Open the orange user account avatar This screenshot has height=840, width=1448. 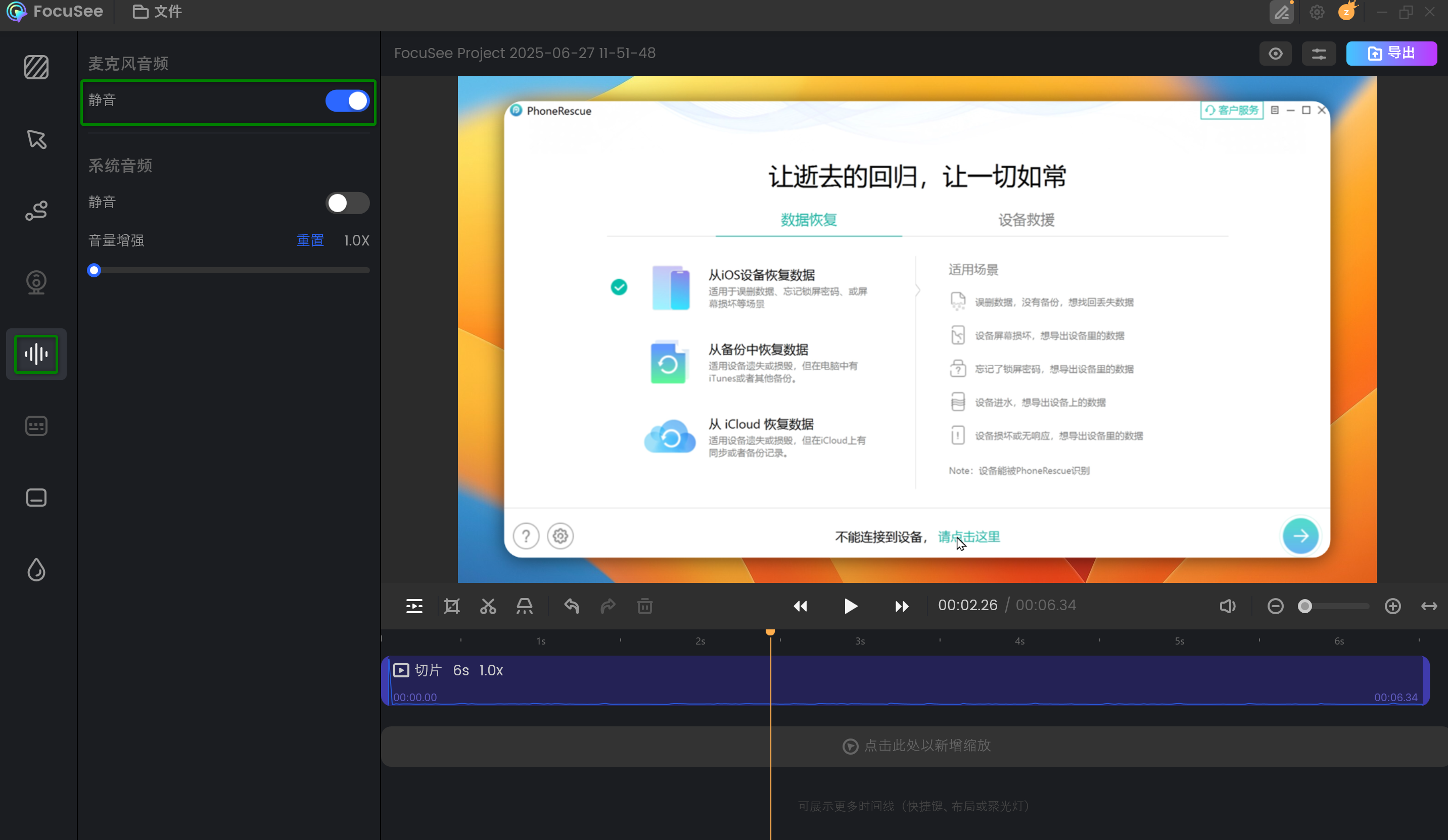[1346, 12]
